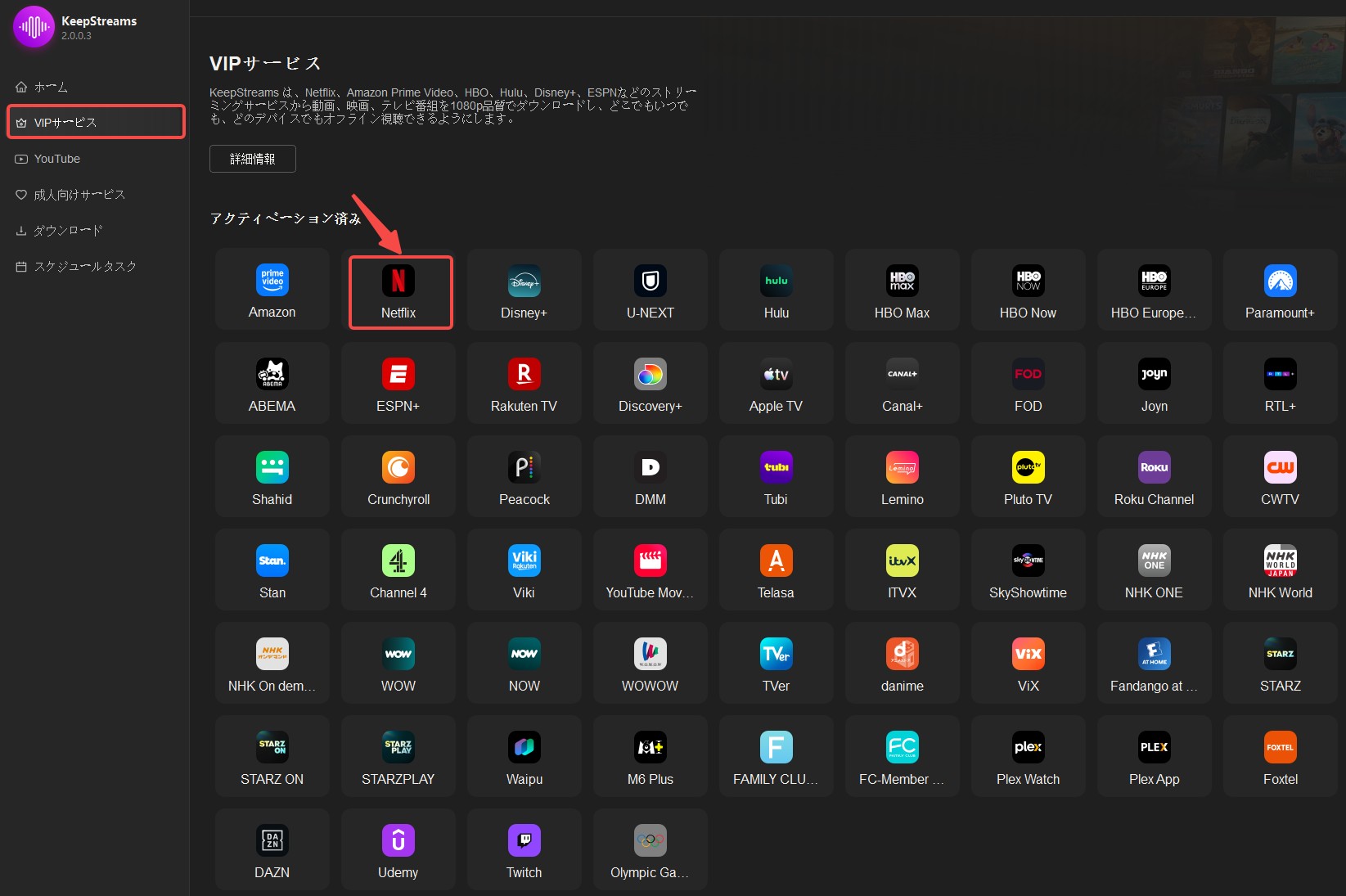This screenshot has height=896, width=1346.
Task: Launch the Hulu service tile
Action: (x=777, y=290)
